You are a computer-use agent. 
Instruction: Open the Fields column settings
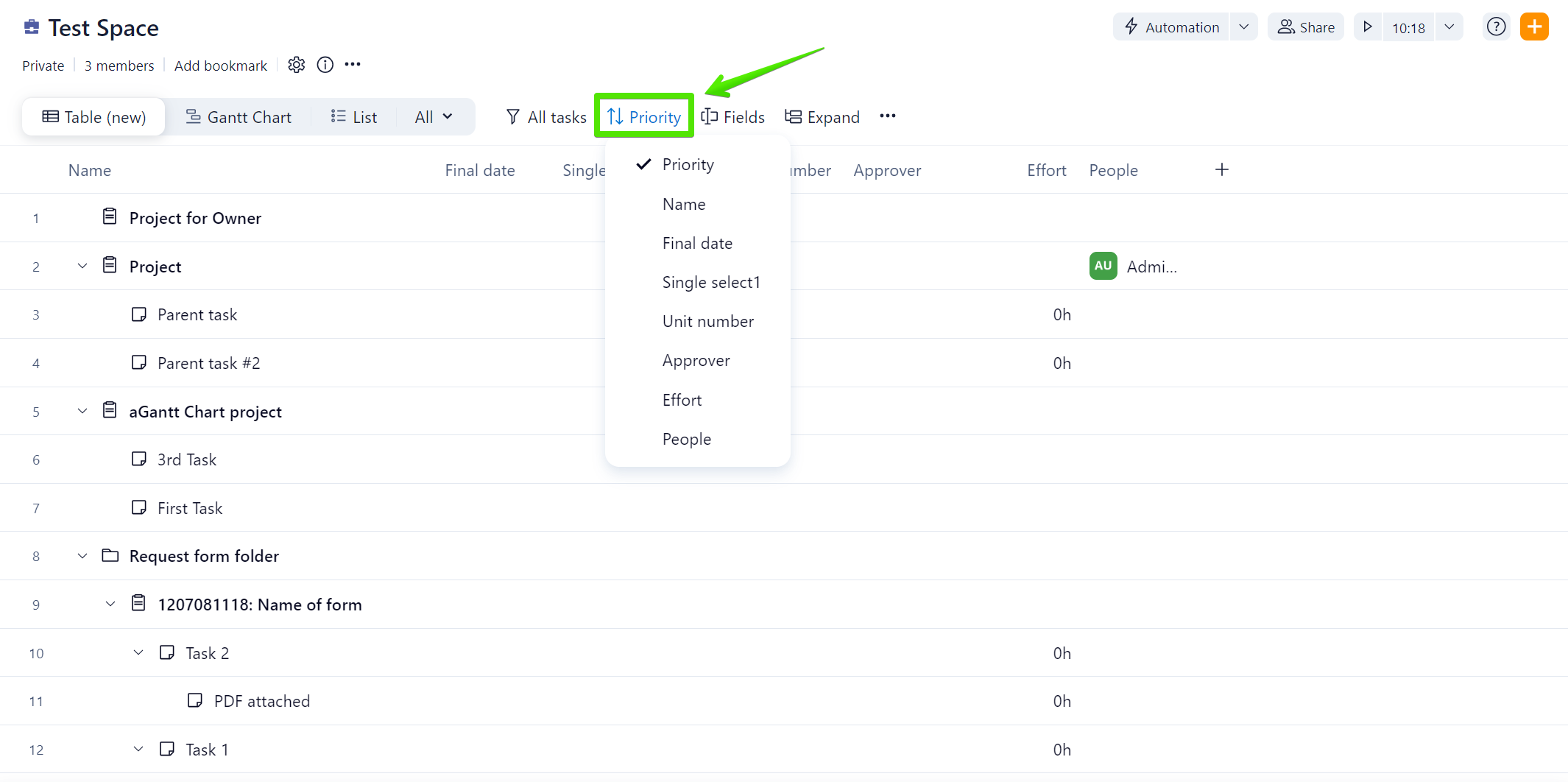(733, 117)
